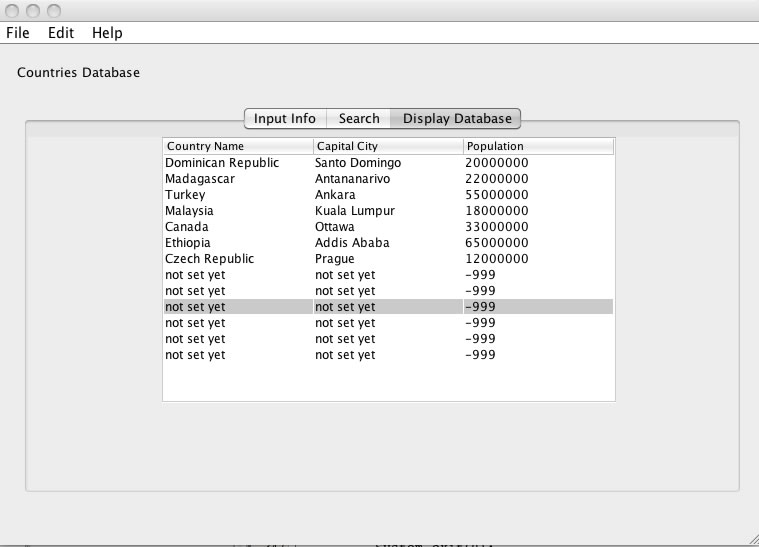
Task: Open the Edit menu
Action: coord(61,33)
